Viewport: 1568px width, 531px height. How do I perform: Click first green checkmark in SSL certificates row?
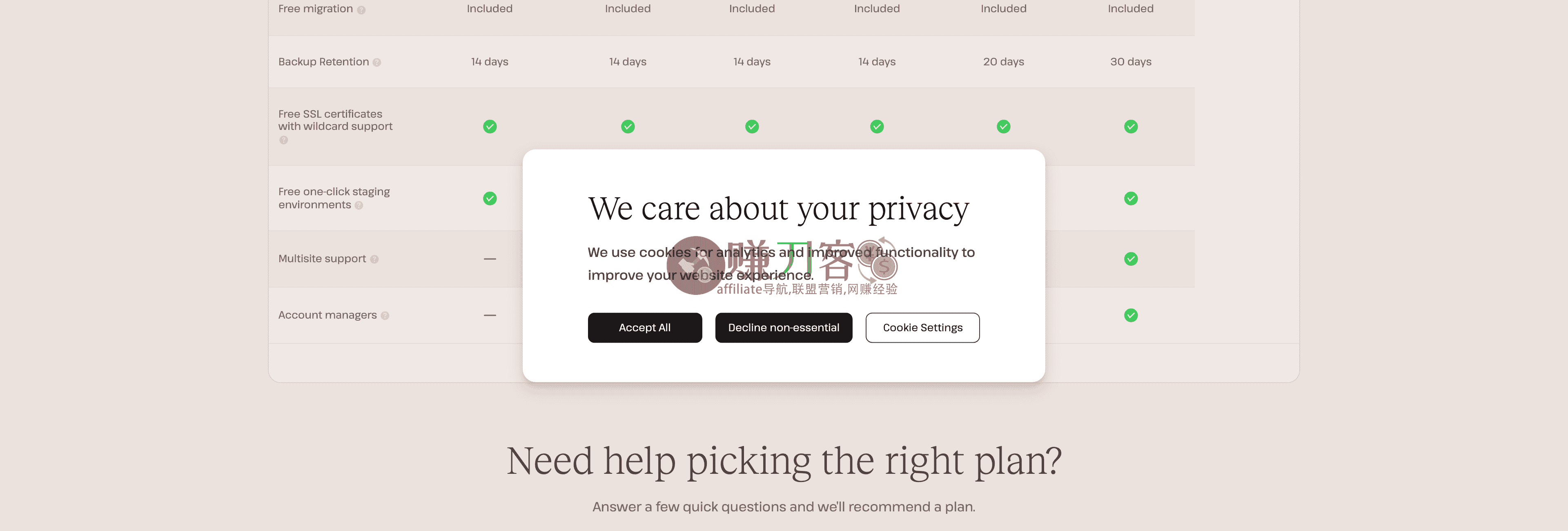490,127
